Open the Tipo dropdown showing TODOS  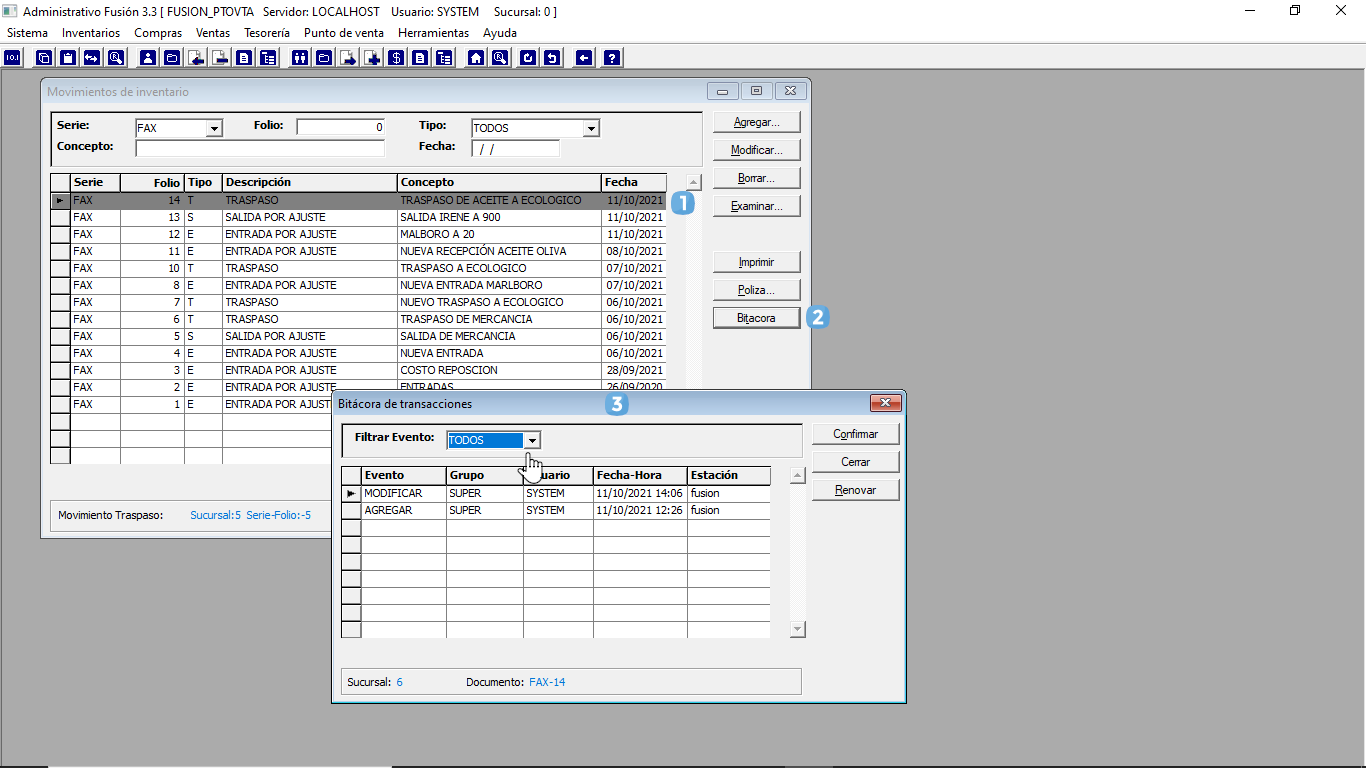click(x=591, y=128)
